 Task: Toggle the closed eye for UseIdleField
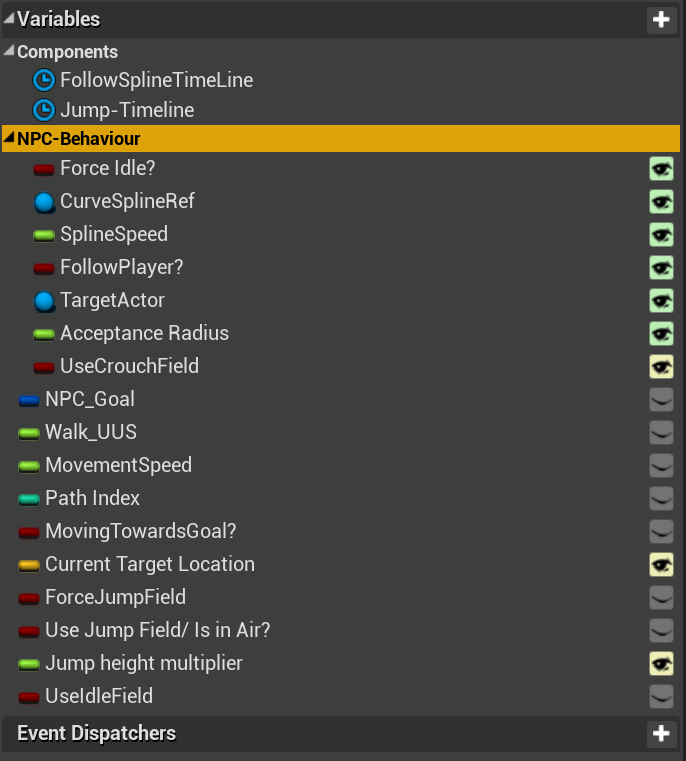tap(661, 696)
